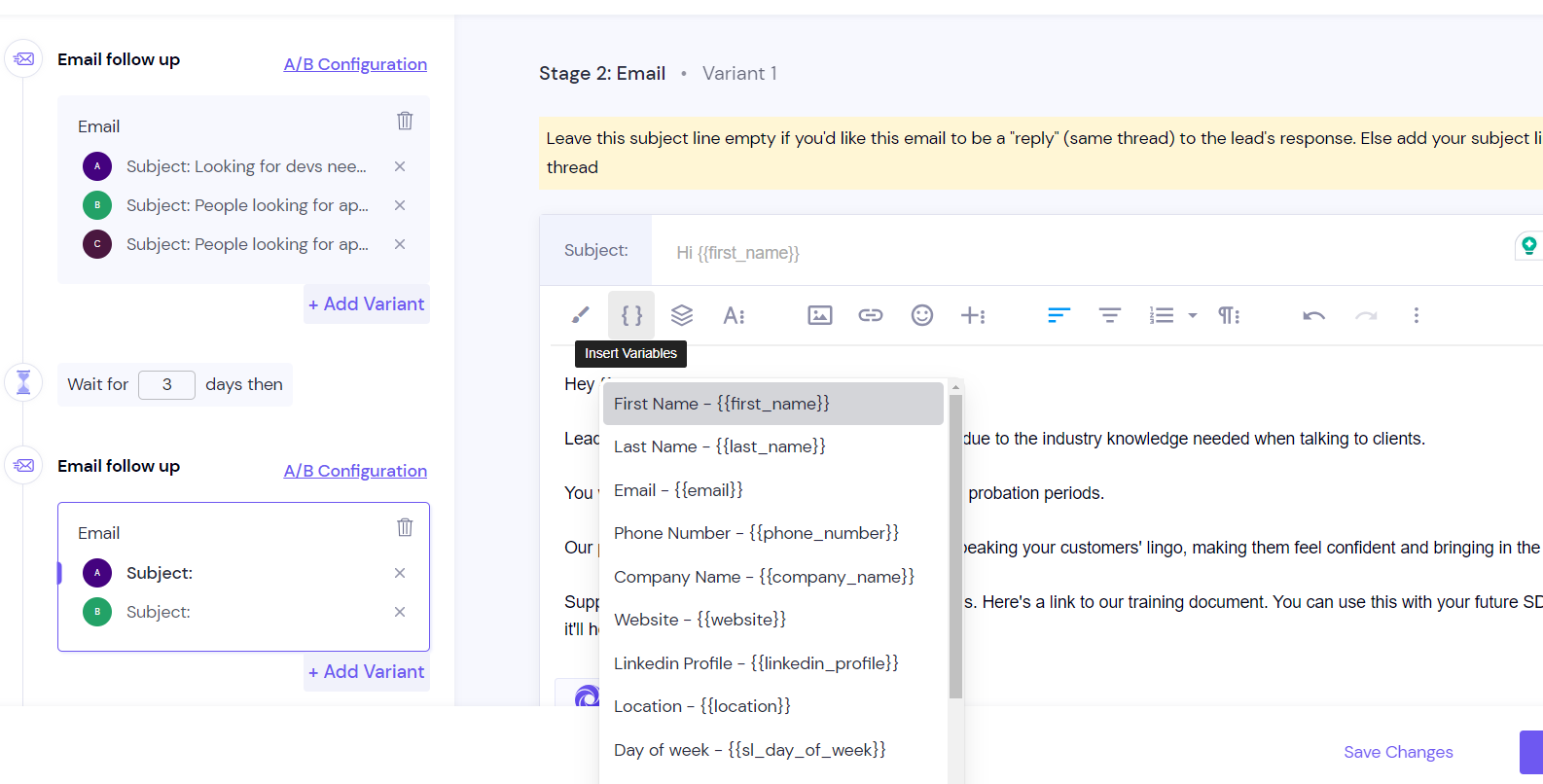Click the first Email follow up envelope icon

click(23, 59)
